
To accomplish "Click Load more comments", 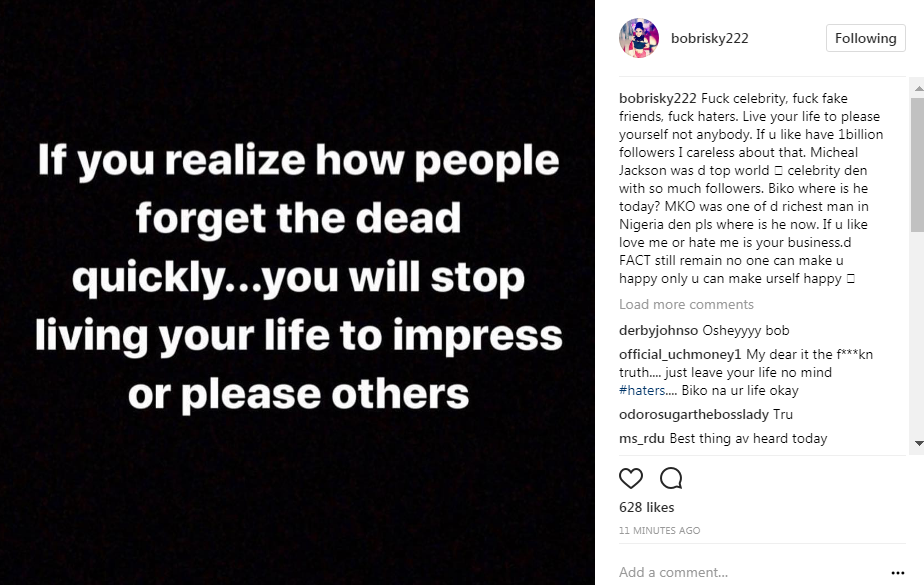I will pos(686,304).
